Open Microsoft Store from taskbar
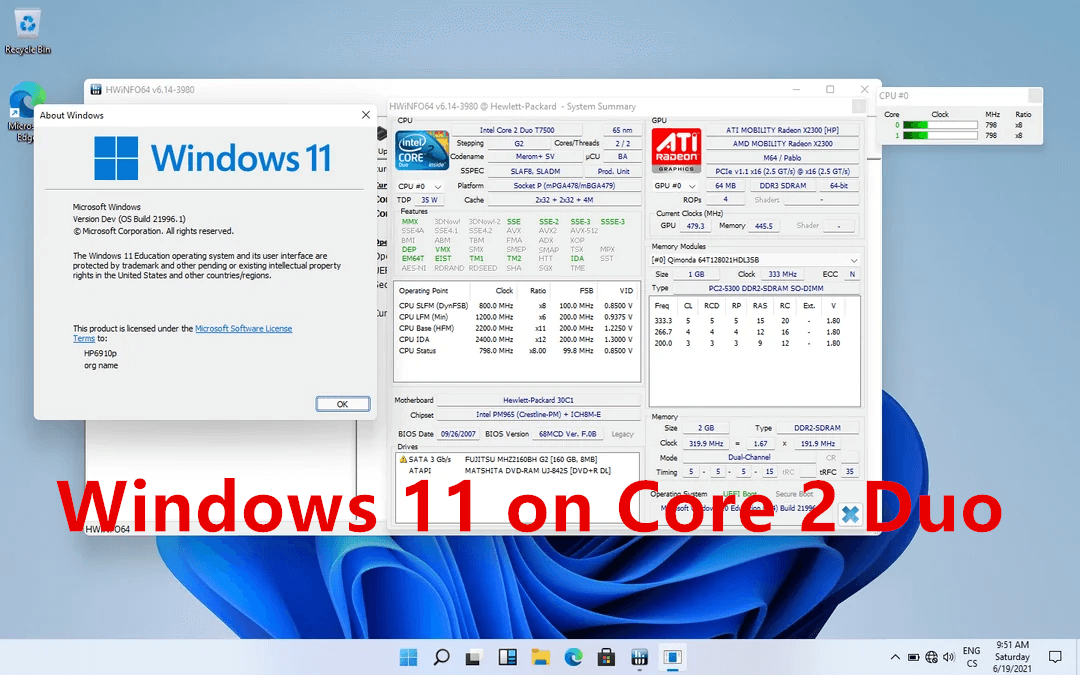Viewport: 1080px width, 675px height. pyautogui.click(x=606, y=657)
